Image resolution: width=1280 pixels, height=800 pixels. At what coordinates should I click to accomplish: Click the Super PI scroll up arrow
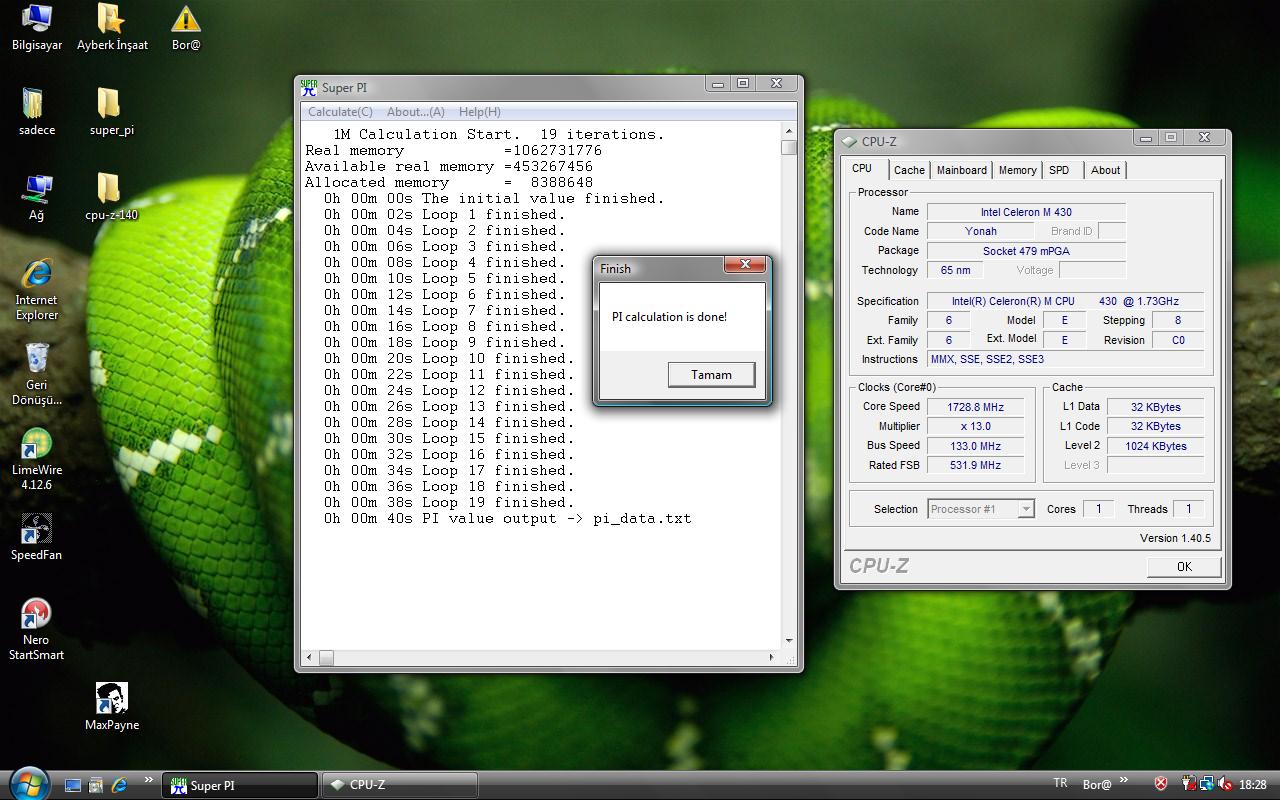(x=789, y=131)
